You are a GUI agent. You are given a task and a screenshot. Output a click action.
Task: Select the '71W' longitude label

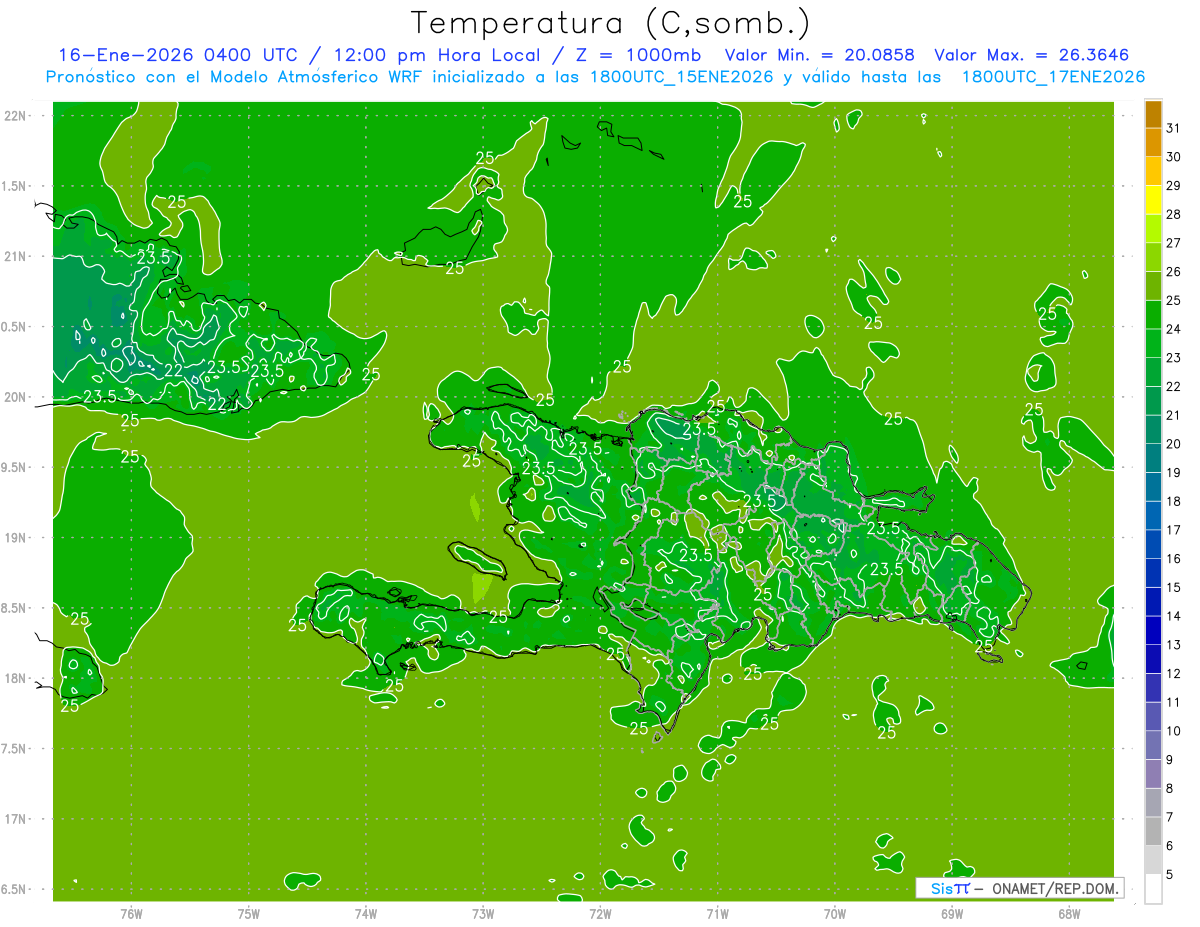717,913
